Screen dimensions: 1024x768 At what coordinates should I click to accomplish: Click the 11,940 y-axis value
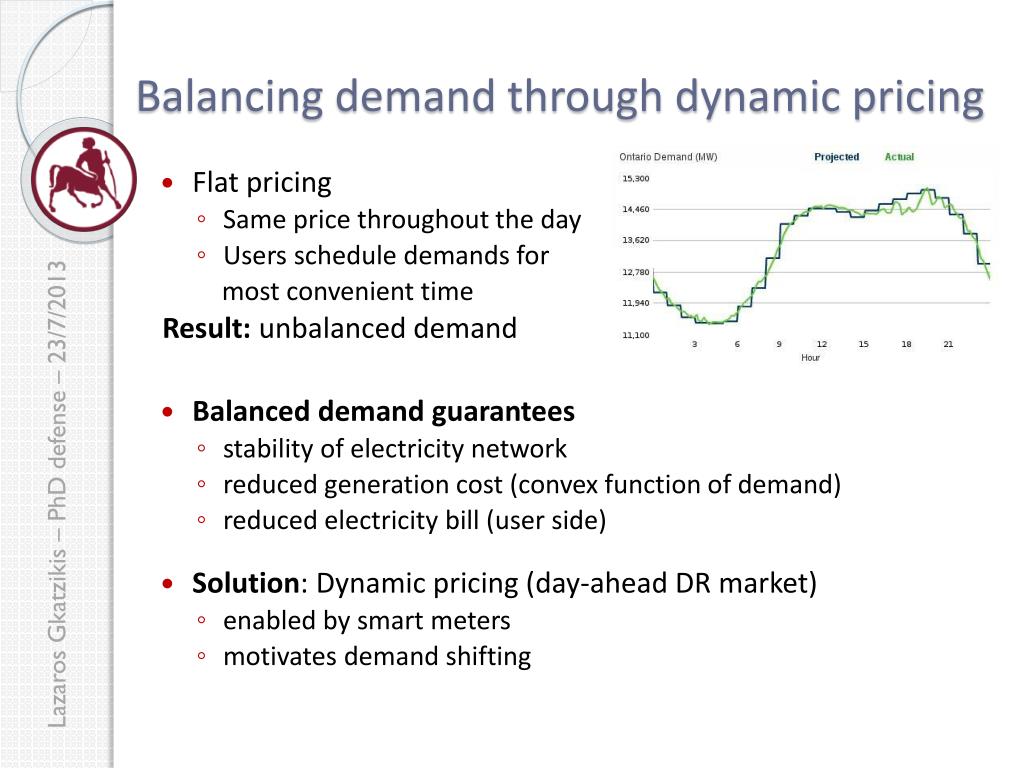635,303
